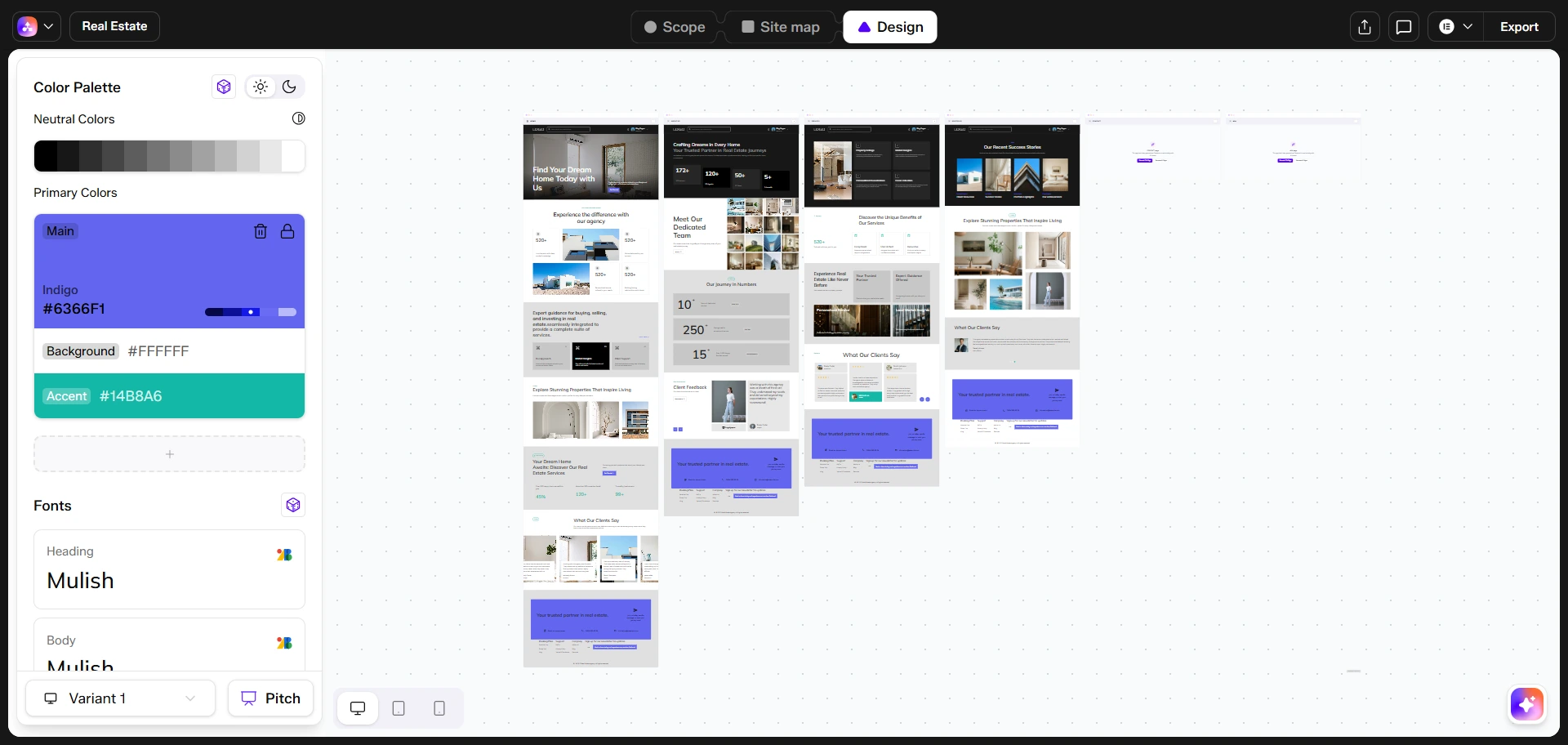Click the Google Fonts icon for Body font
Image resolution: width=1568 pixels, height=745 pixels.
pyautogui.click(x=284, y=643)
